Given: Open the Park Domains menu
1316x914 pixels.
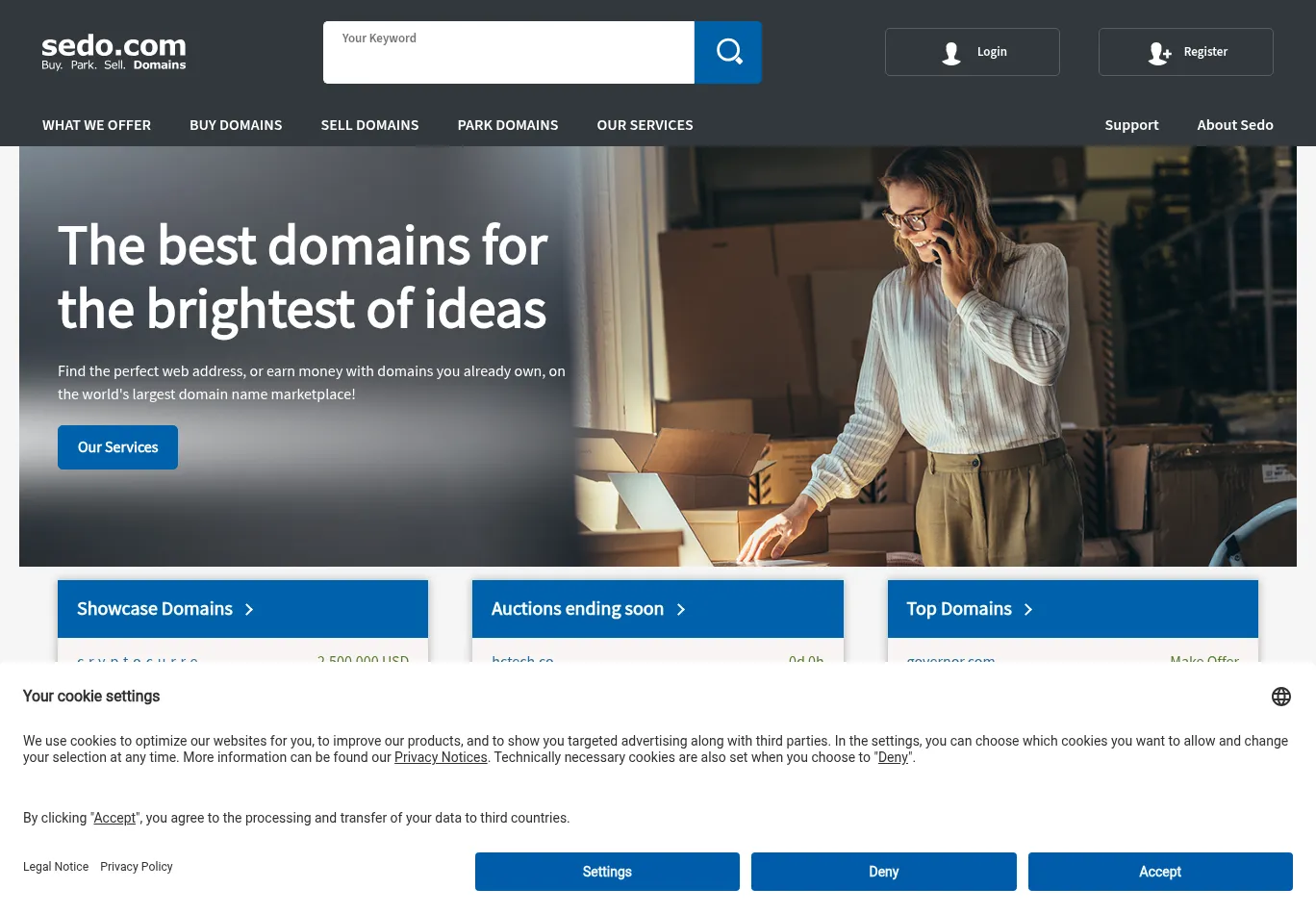Looking at the screenshot, I should [508, 125].
